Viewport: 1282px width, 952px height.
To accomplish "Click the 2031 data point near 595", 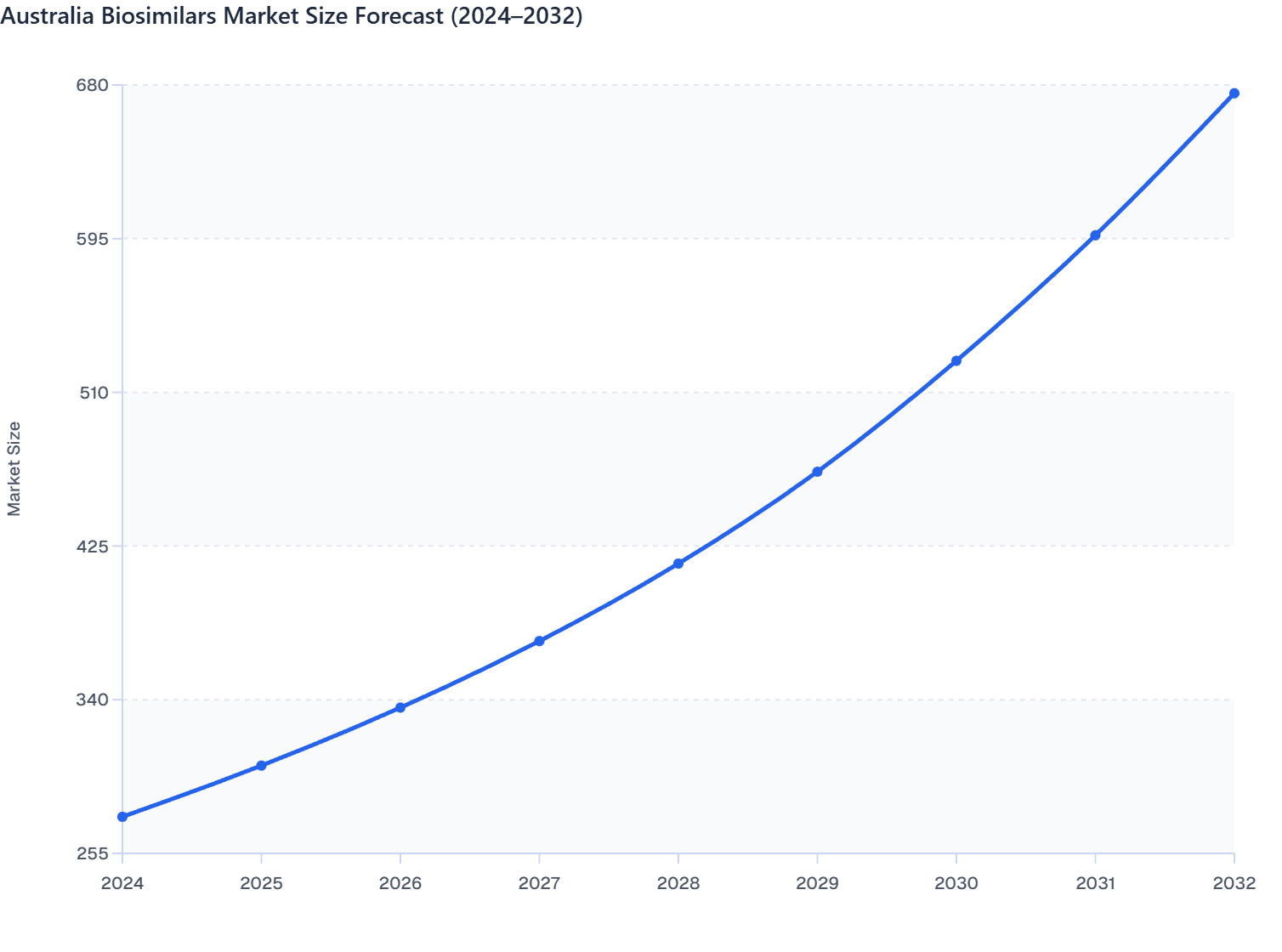I will 1095,235.
